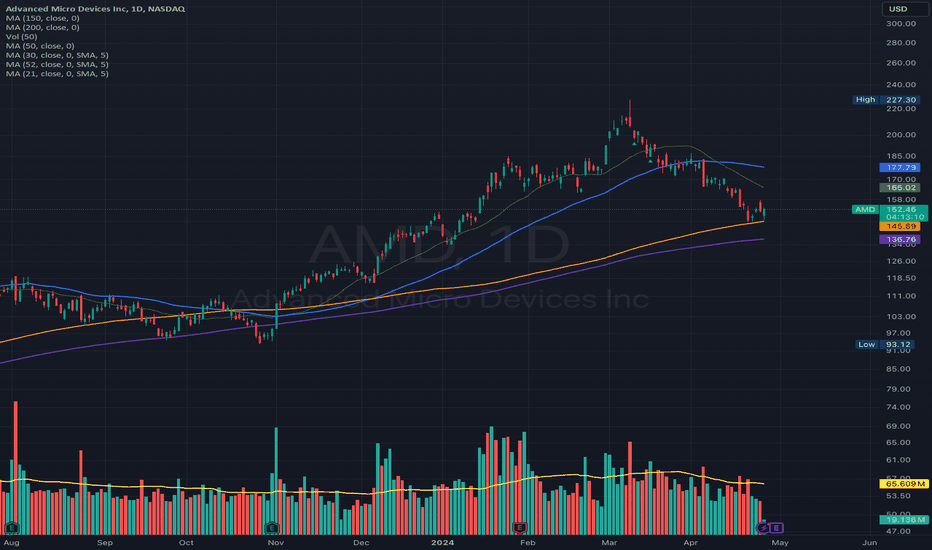Click the purple E marker before May
The image size is (932, 550).
tap(776, 527)
